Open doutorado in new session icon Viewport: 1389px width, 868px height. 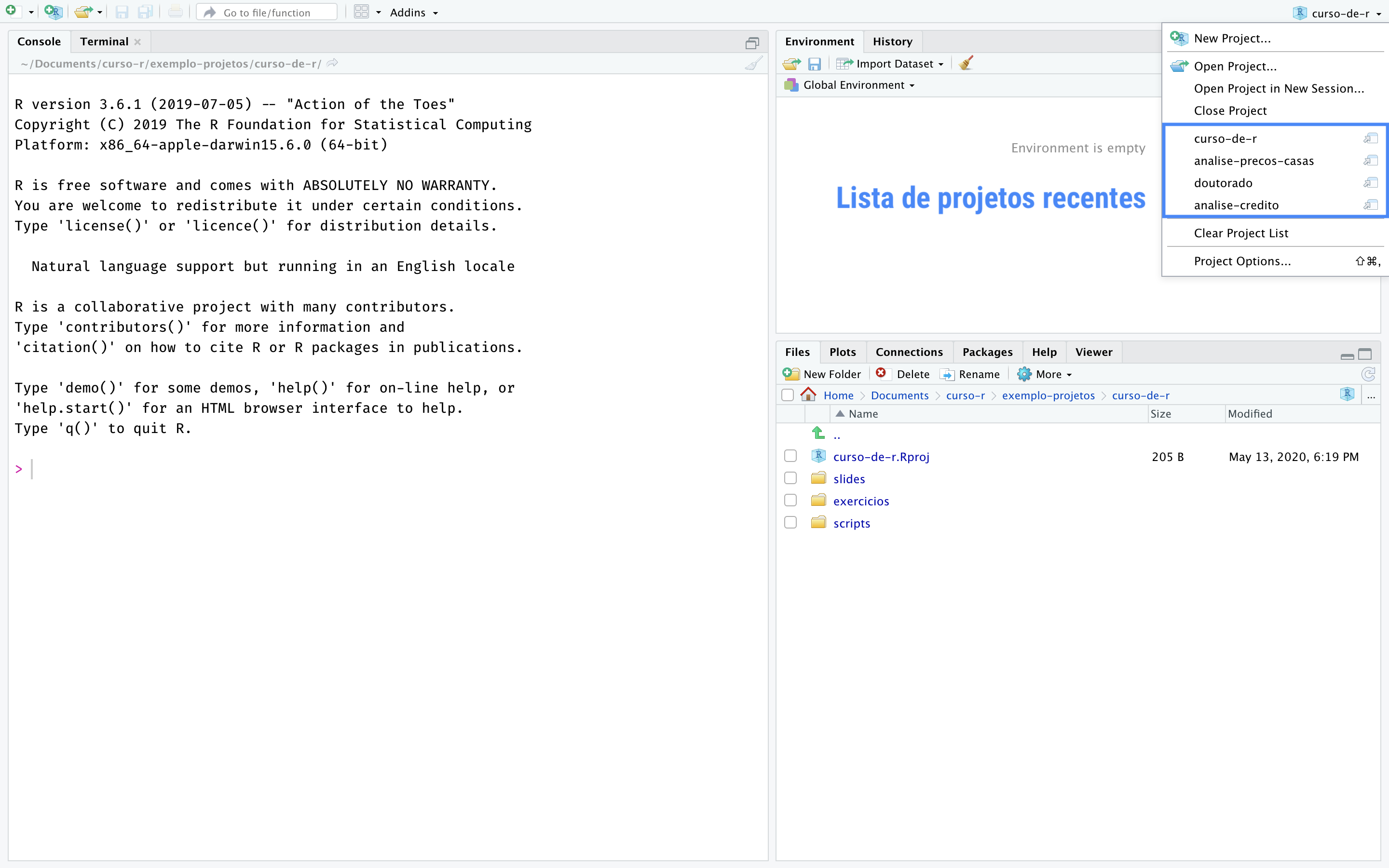(1371, 183)
